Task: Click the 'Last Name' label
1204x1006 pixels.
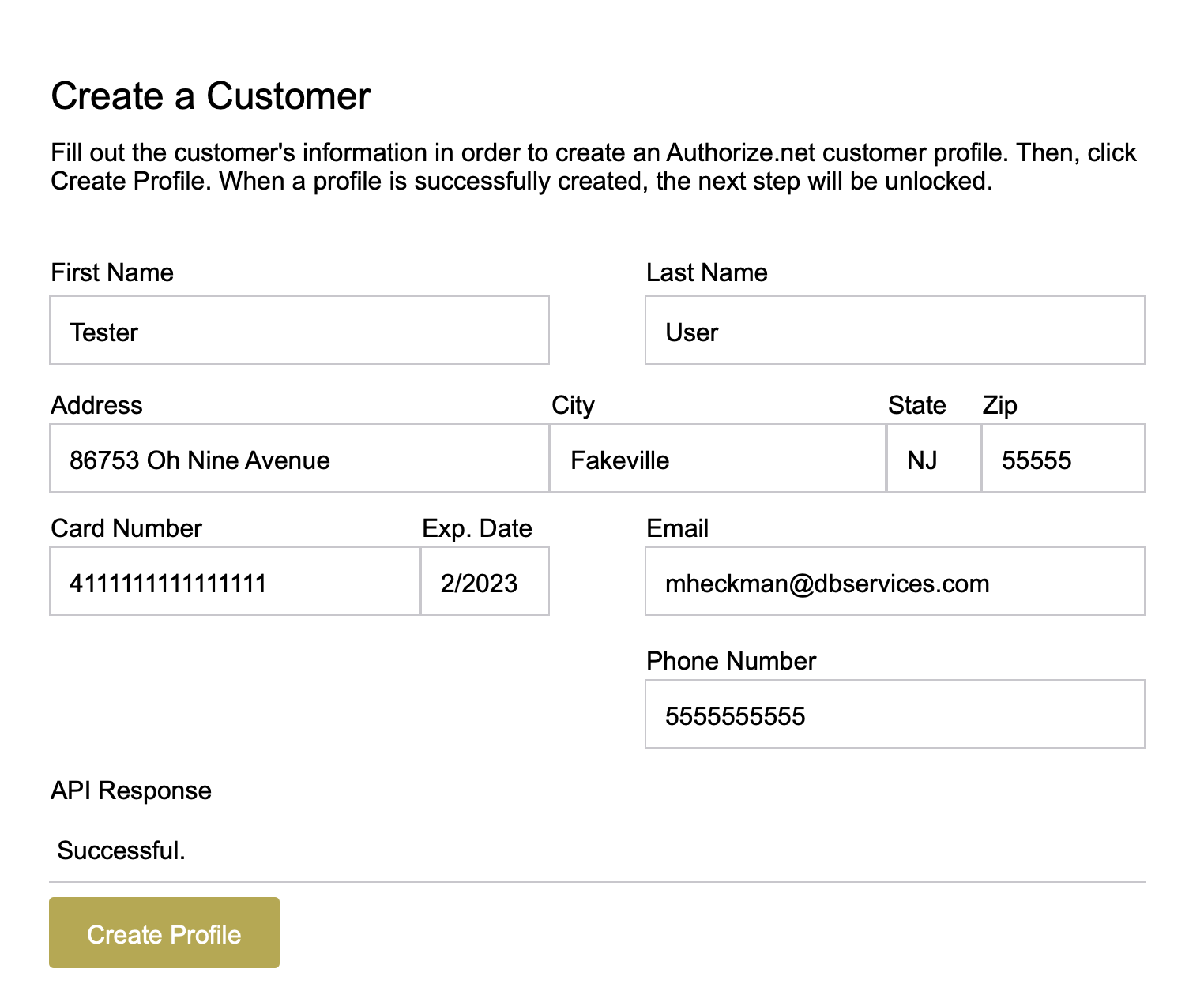Action: pos(707,272)
